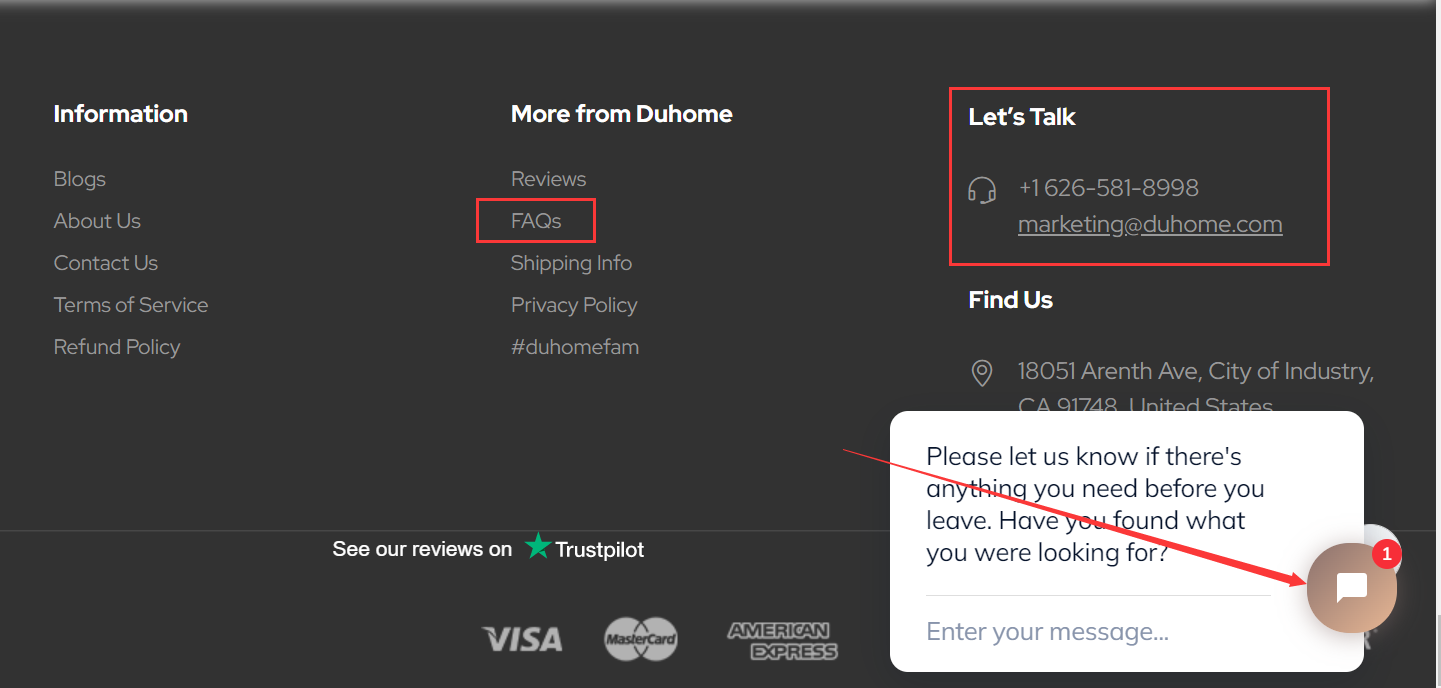This screenshot has width=1441, height=688.
Task: Open the chat bubble widget
Action: click(1351, 588)
